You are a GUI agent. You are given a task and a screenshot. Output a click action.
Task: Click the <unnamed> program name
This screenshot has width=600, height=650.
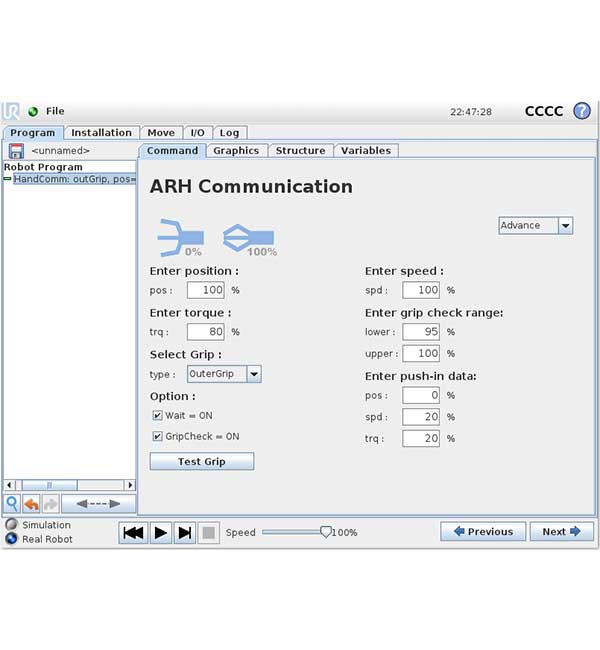click(61, 151)
